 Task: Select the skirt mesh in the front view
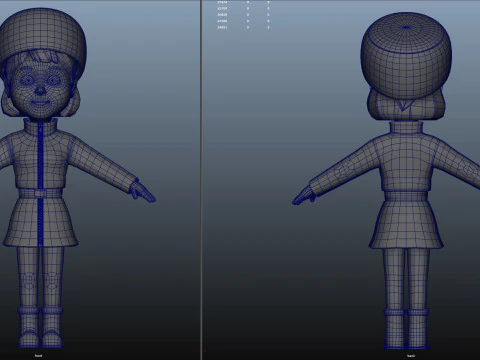pos(40,222)
